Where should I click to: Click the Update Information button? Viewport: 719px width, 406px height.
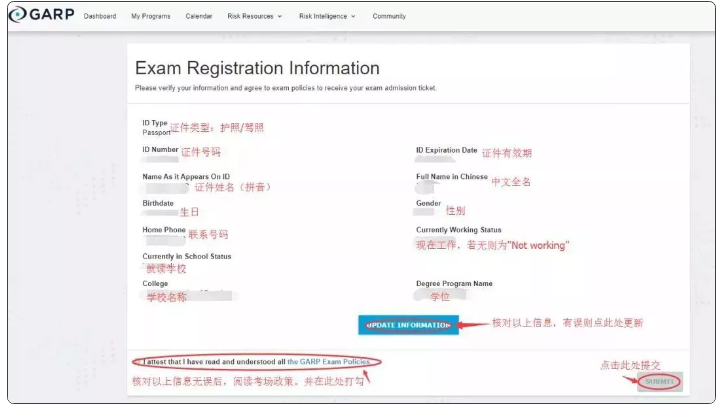click(408, 325)
